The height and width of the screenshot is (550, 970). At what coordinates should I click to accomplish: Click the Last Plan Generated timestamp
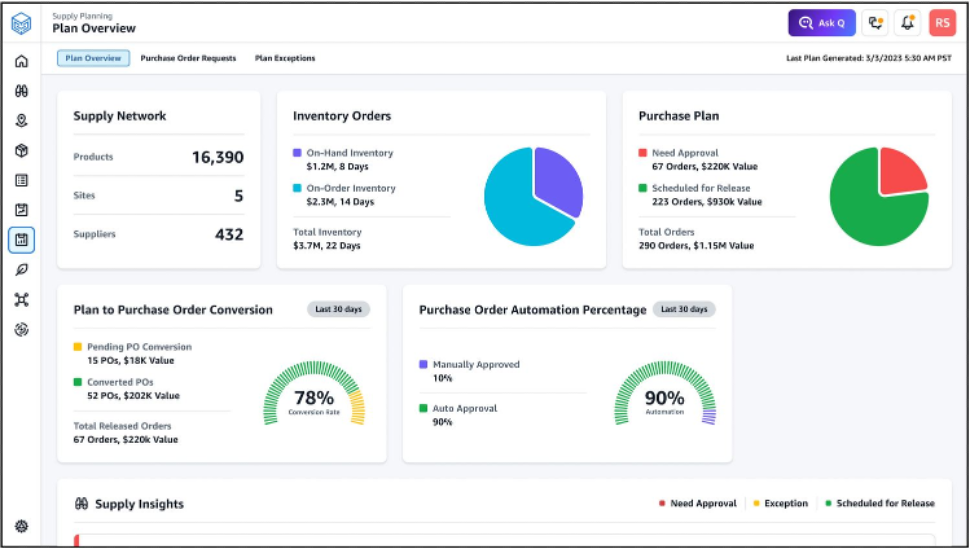869,58
